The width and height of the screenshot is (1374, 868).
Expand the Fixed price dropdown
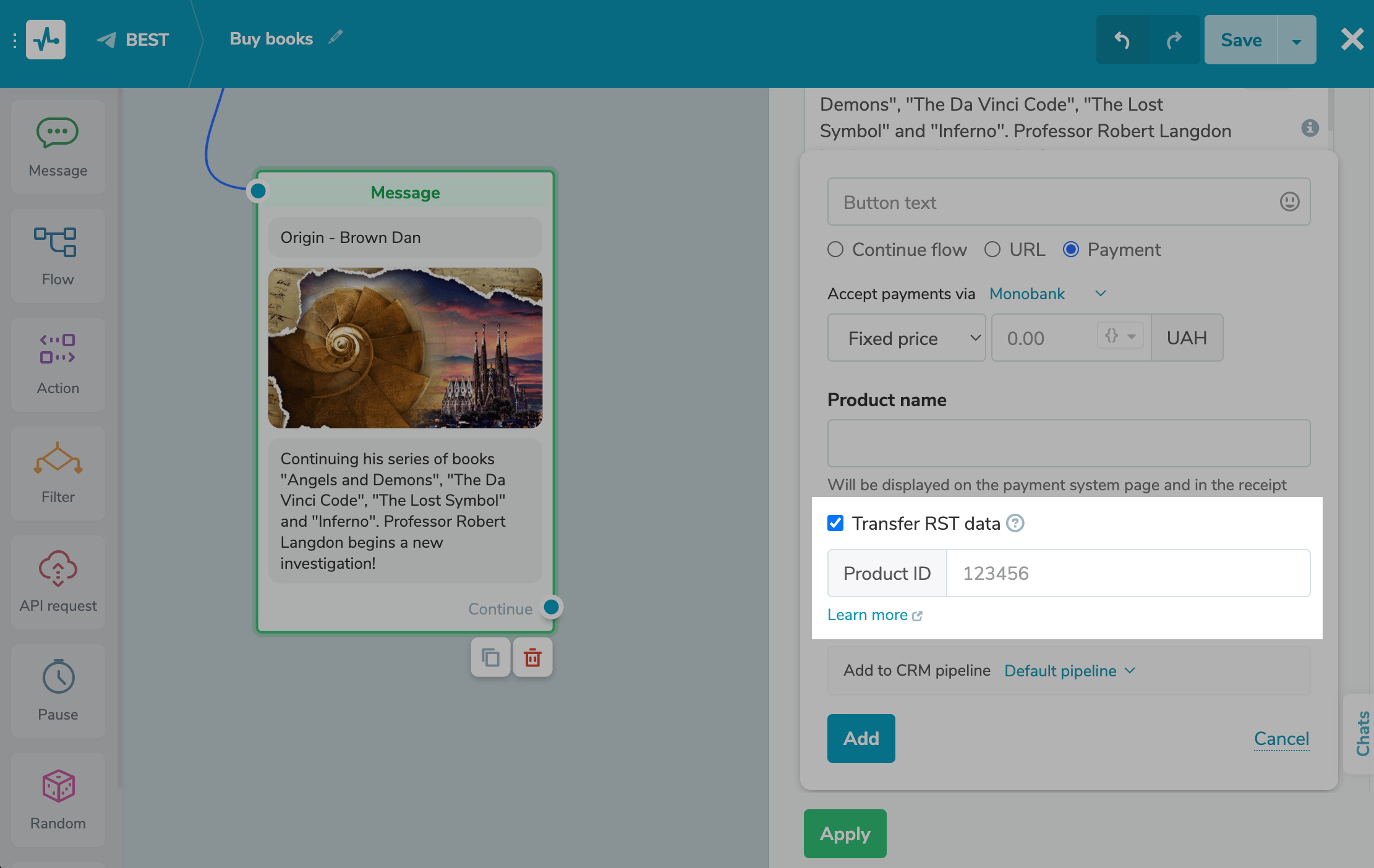point(906,338)
